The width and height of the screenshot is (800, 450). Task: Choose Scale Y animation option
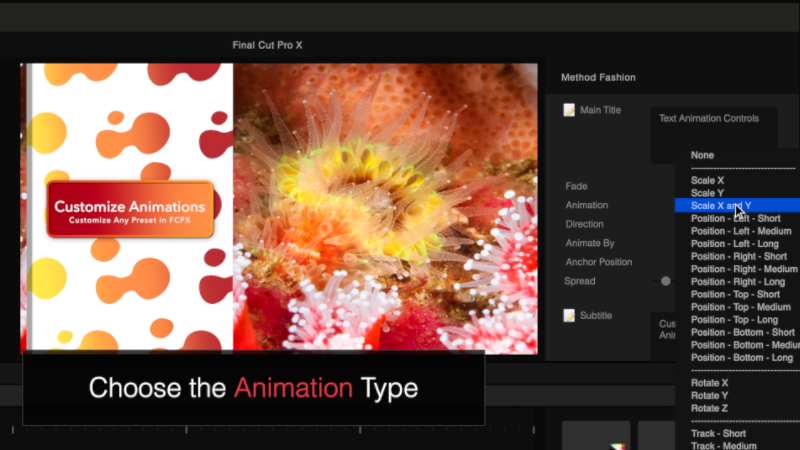[x=707, y=193]
